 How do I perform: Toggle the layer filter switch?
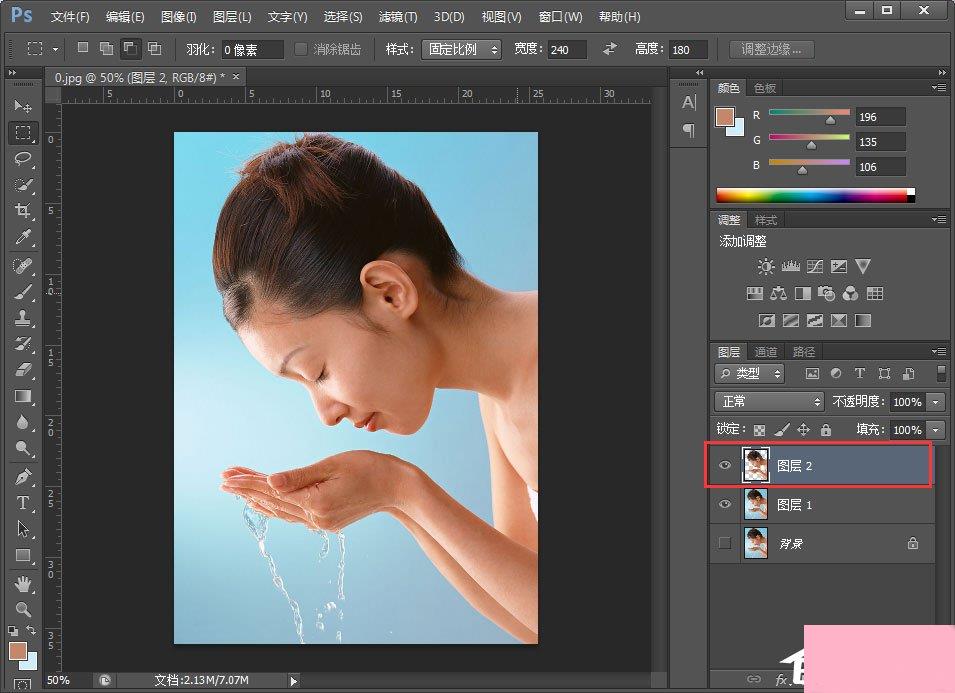pos(942,373)
